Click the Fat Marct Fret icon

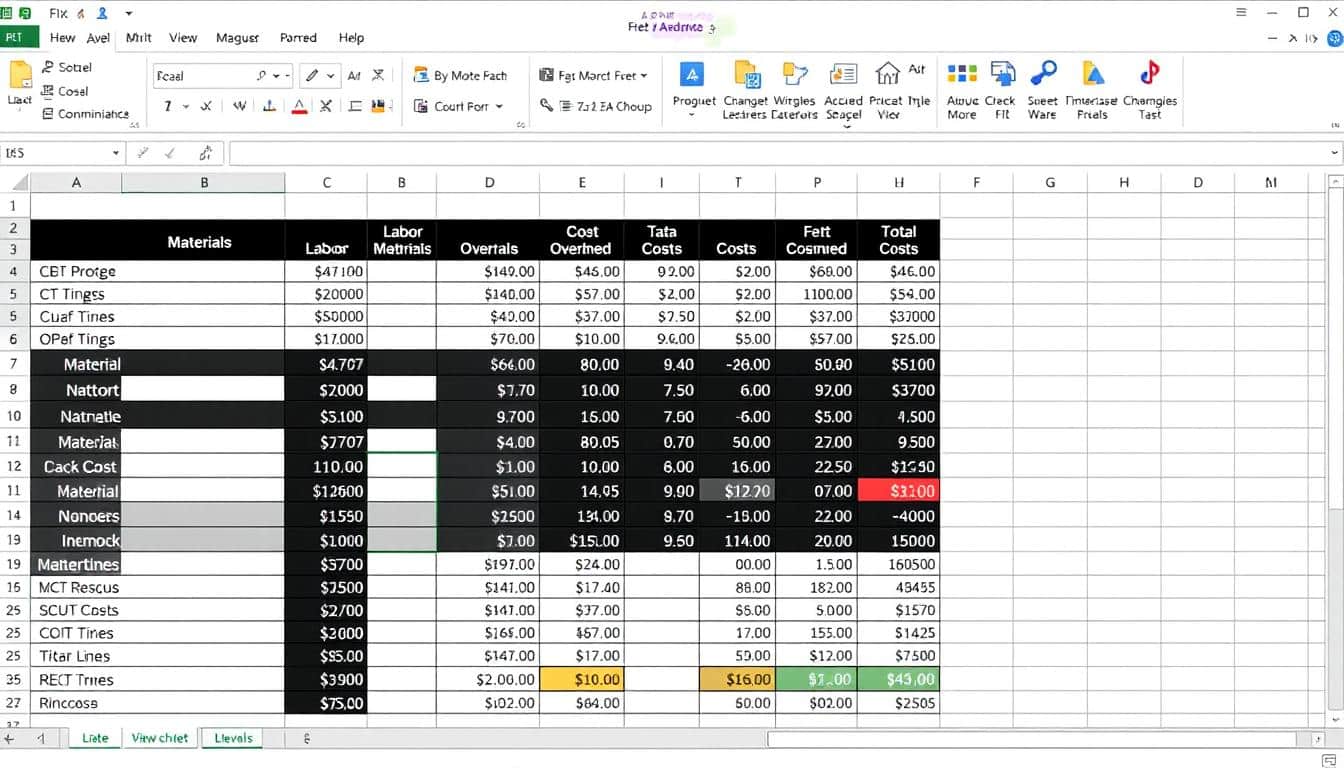point(546,75)
